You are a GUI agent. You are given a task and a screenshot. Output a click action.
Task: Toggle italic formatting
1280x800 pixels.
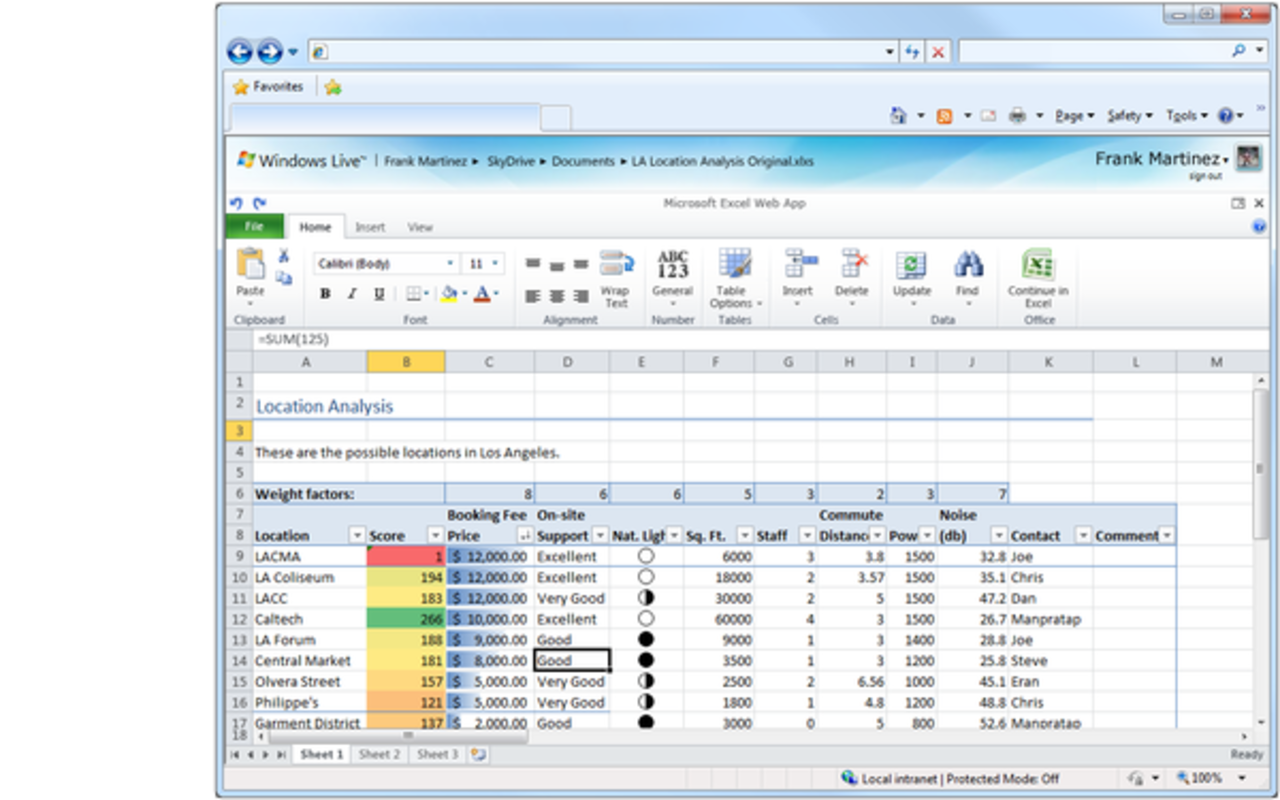tap(351, 295)
